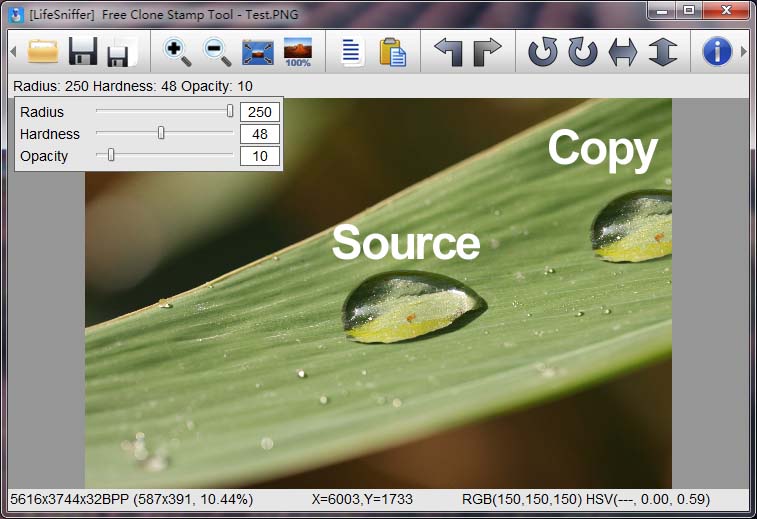Save the image with the large floppy disk icon

click(x=83, y=51)
